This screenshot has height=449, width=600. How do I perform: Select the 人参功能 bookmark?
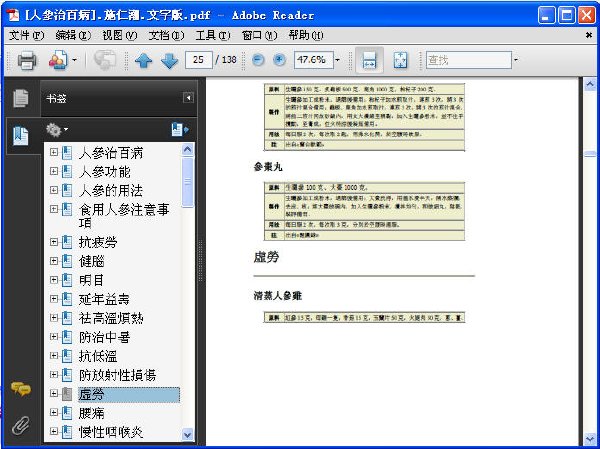click(104, 171)
